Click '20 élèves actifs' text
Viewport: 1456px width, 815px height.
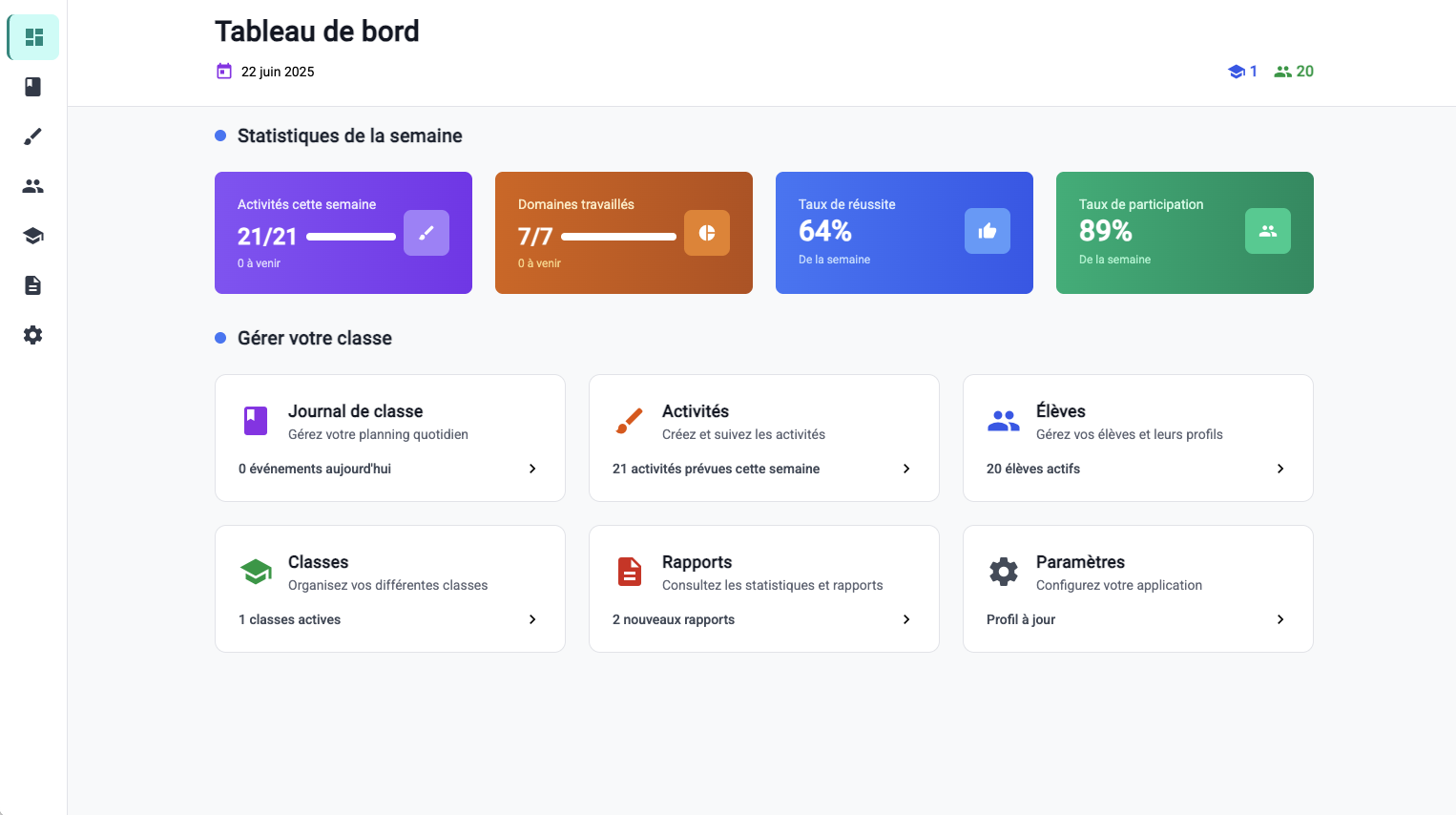point(1033,469)
